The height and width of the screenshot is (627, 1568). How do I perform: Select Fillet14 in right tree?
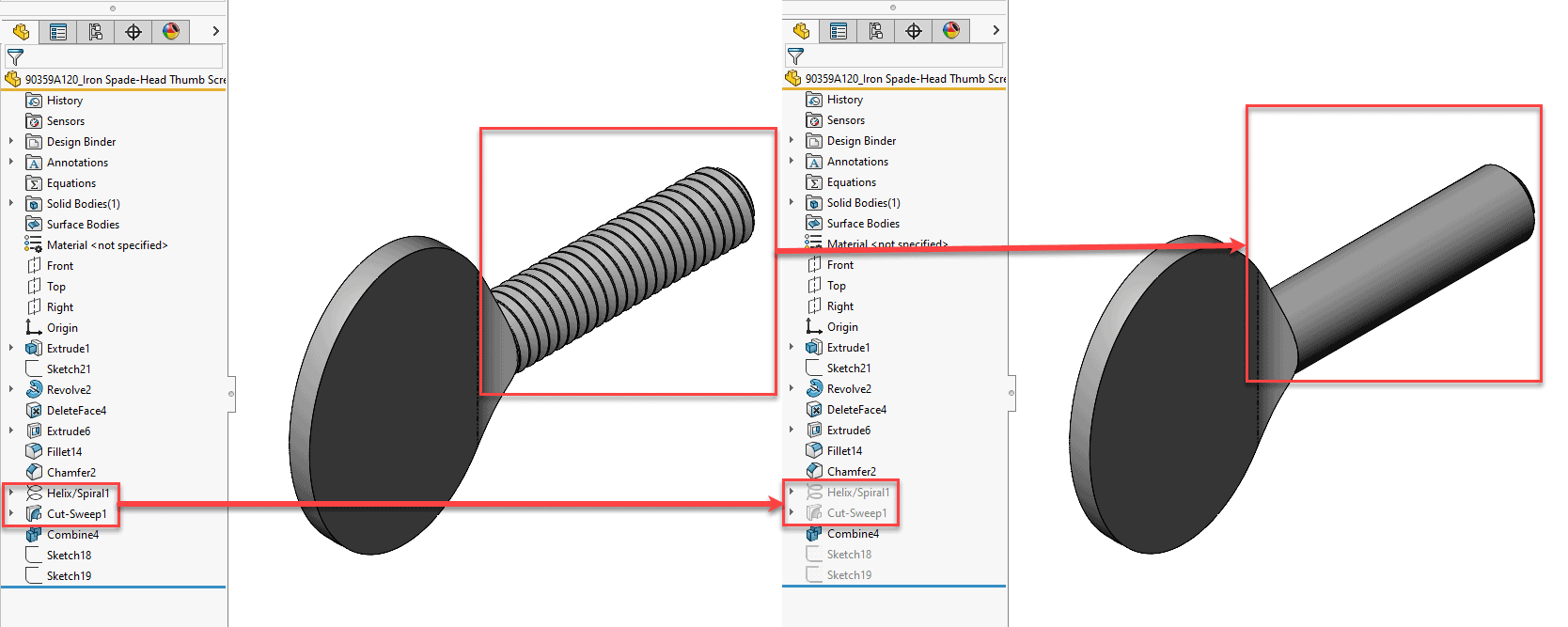coord(844,451)
